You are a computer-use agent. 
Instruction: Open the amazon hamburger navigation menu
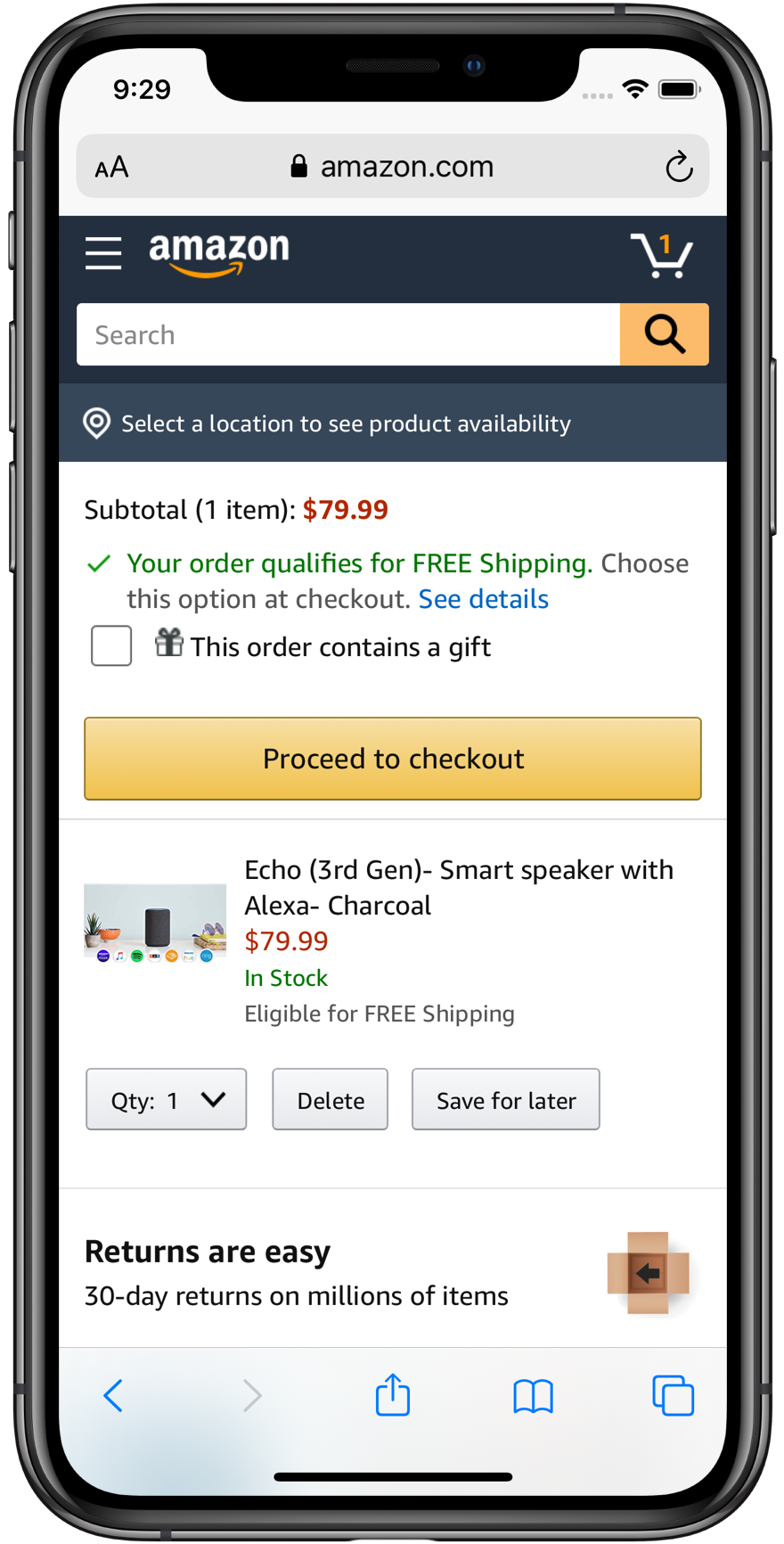coord(102,253)
